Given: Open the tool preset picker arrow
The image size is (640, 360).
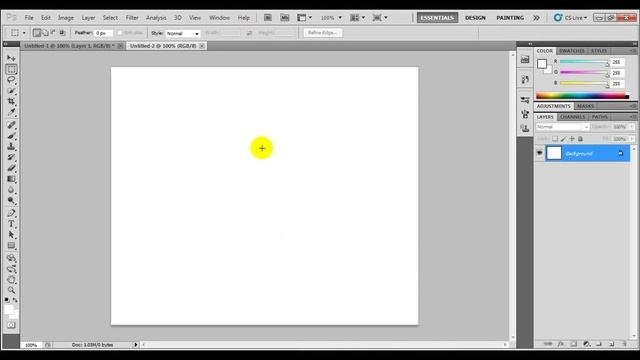Looking at the screenshot, I should pyautogui.click(x=24, y=33).
